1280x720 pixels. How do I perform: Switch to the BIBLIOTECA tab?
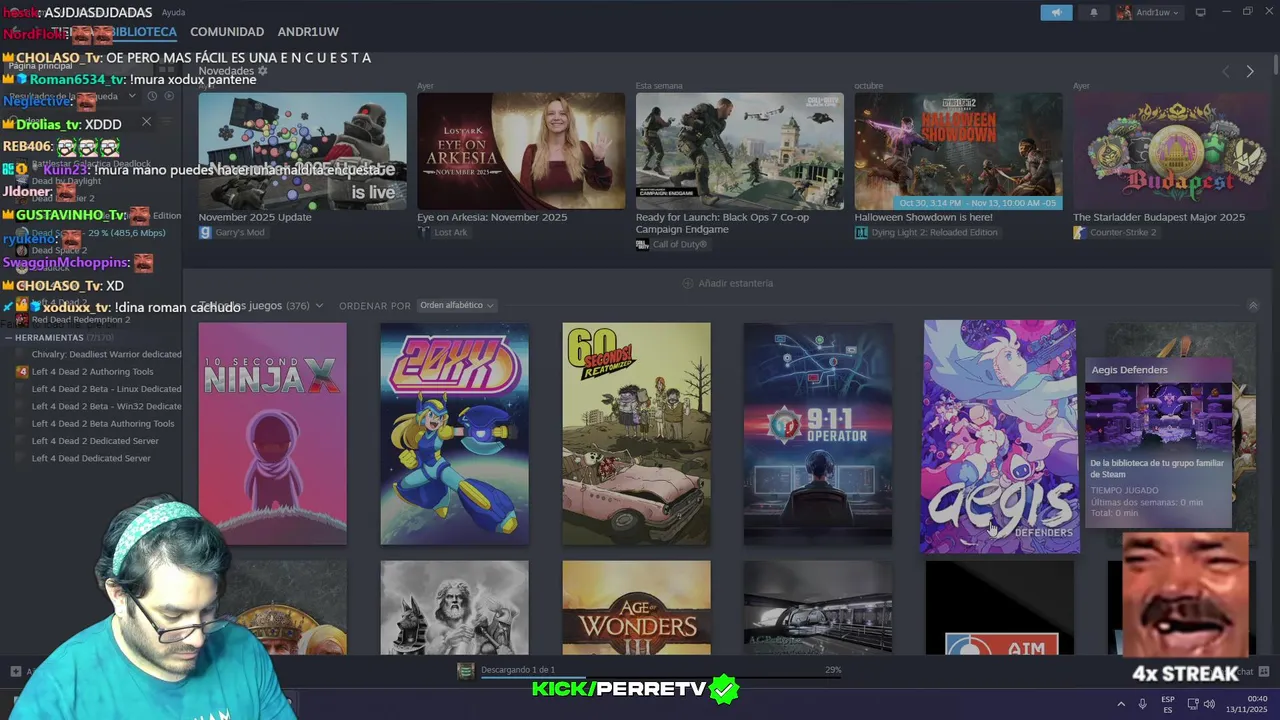tap(143, 32)
